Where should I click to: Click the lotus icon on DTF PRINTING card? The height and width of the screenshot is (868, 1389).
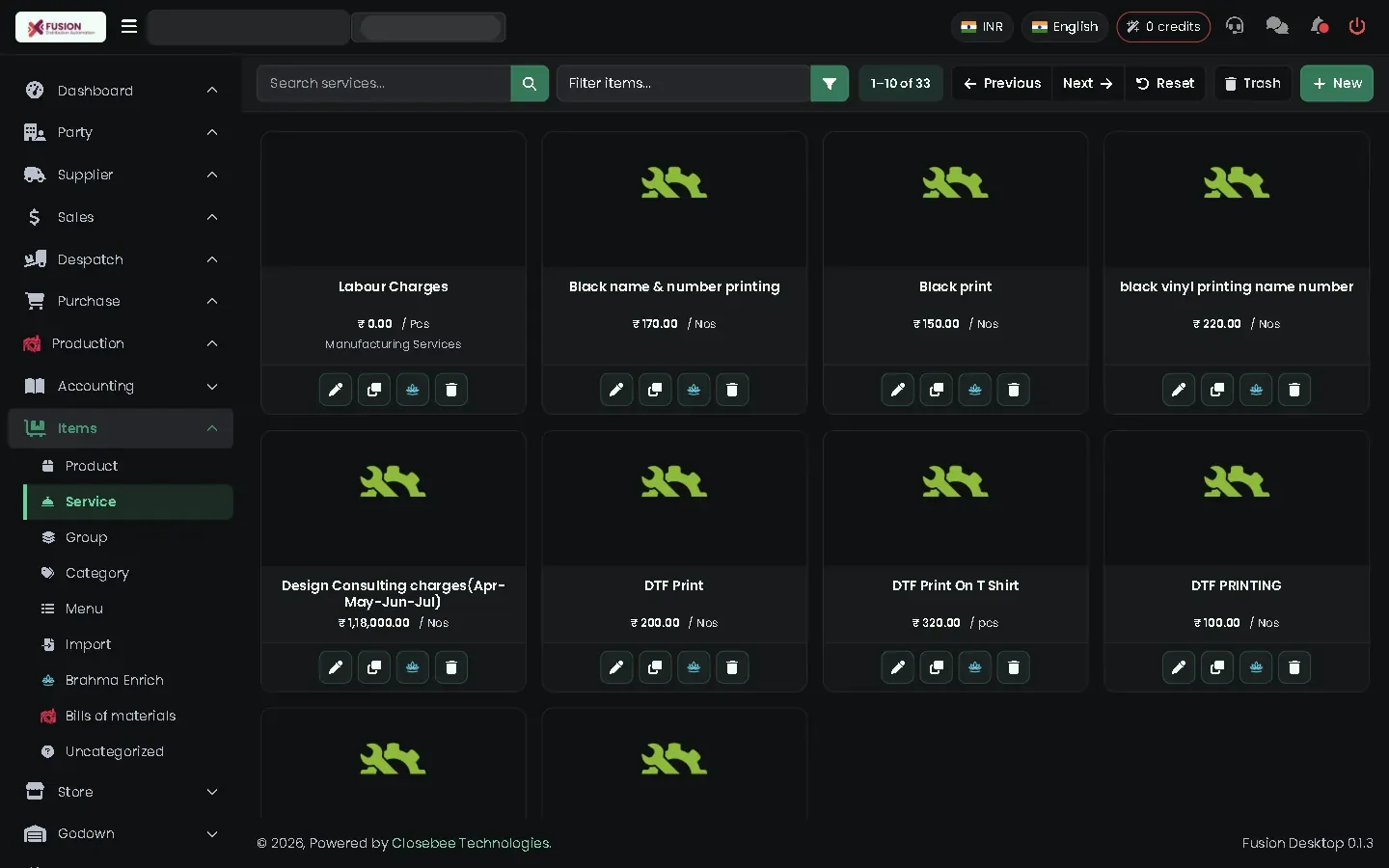tap(1256, 667)
